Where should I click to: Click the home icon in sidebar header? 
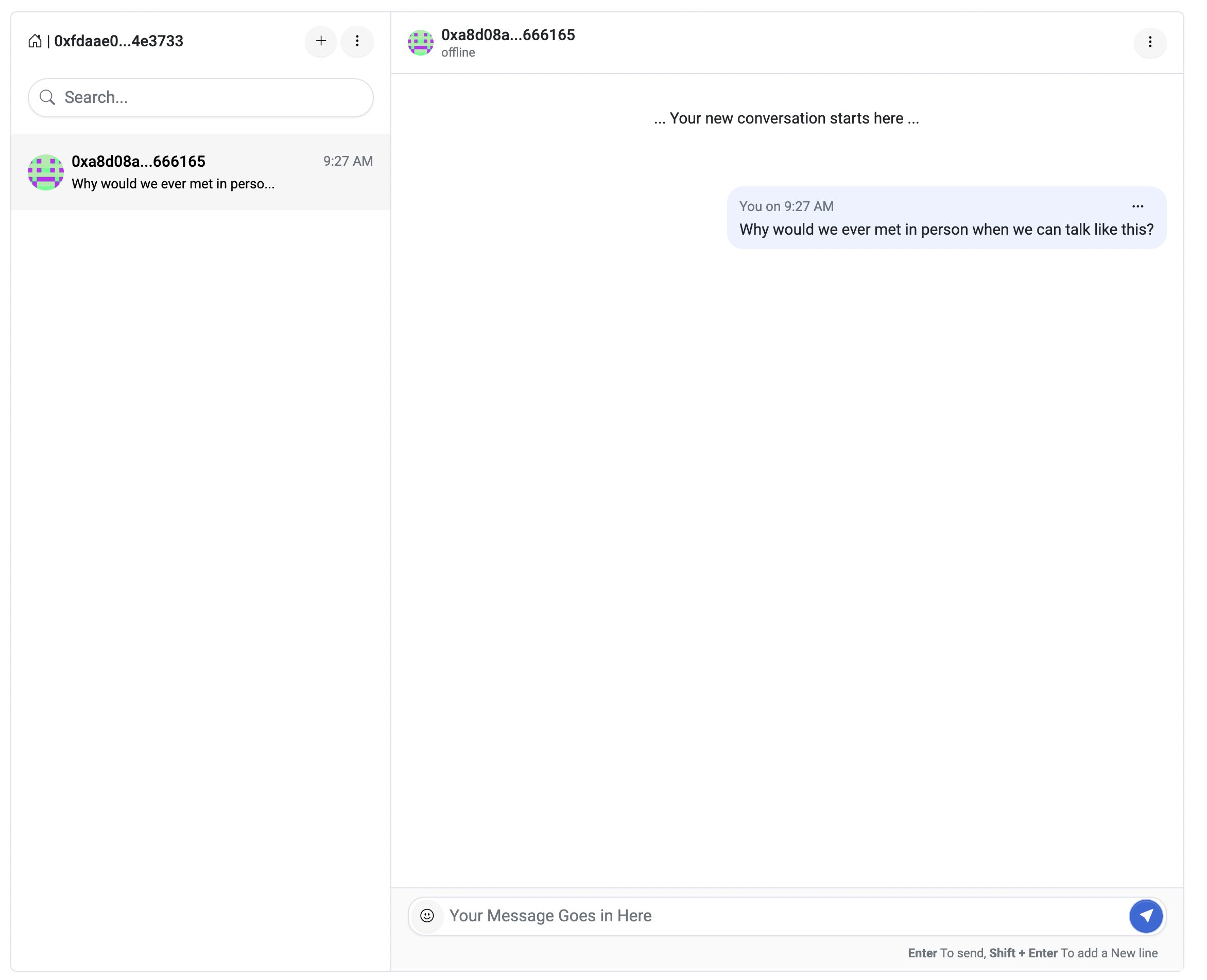click(x=35, y=41)
